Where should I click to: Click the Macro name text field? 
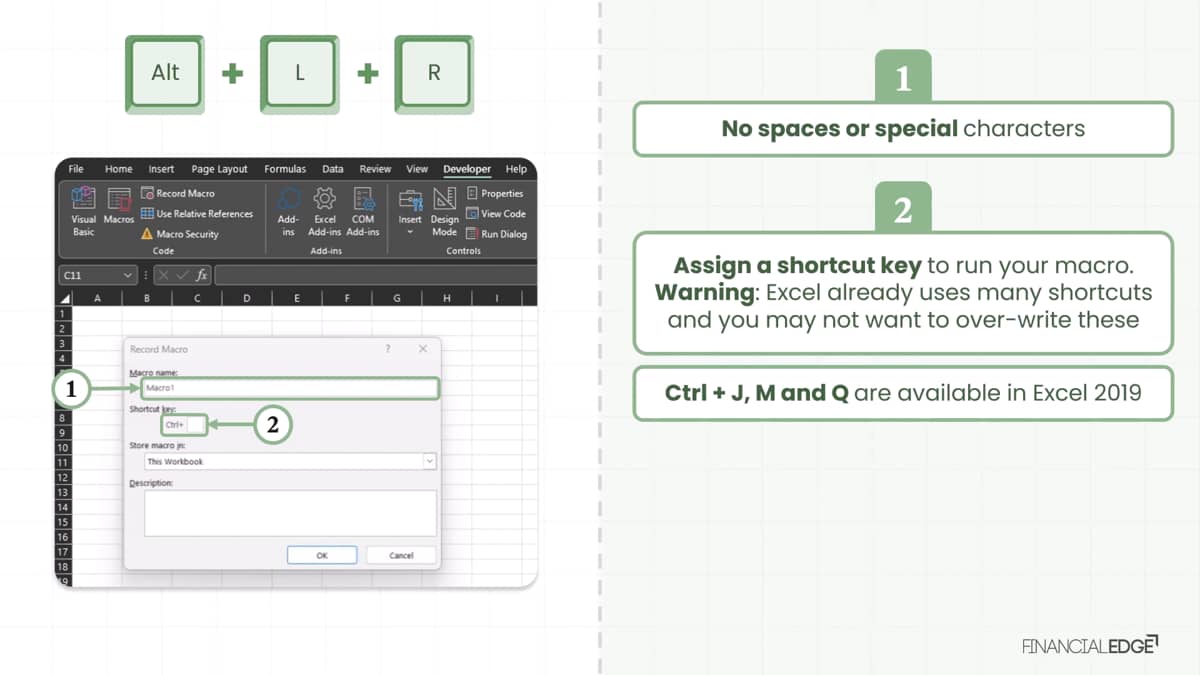click(x=288, y=388)
